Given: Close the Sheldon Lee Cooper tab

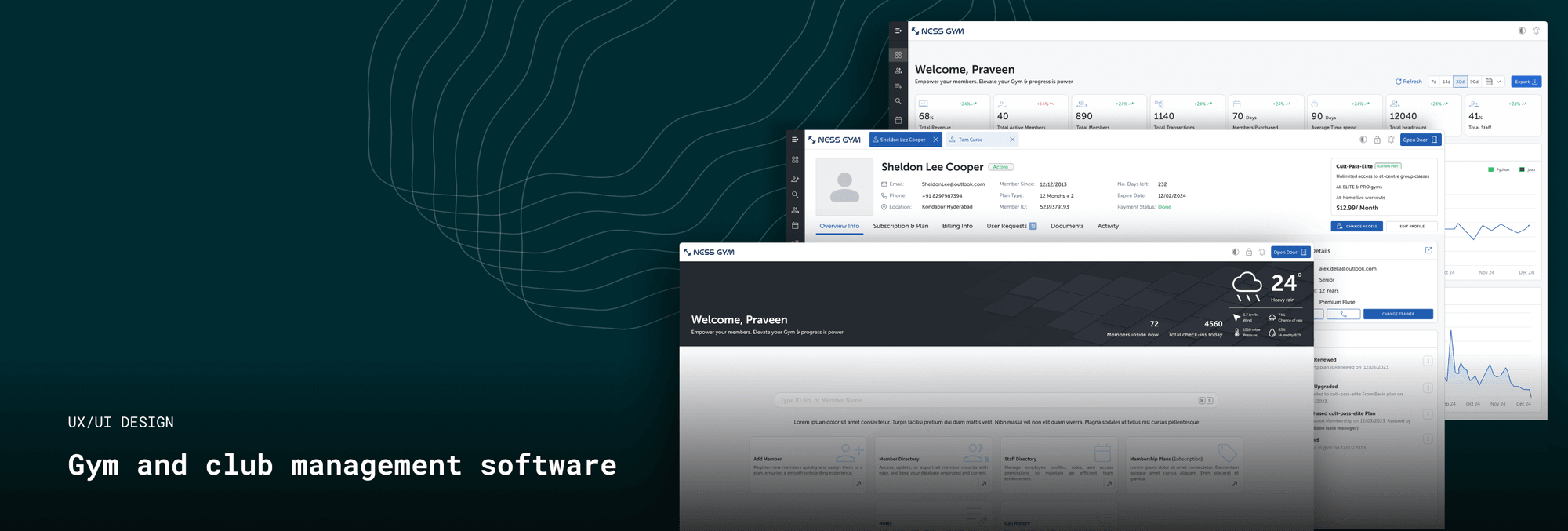Looking at the screenshot, I should 935,140.
